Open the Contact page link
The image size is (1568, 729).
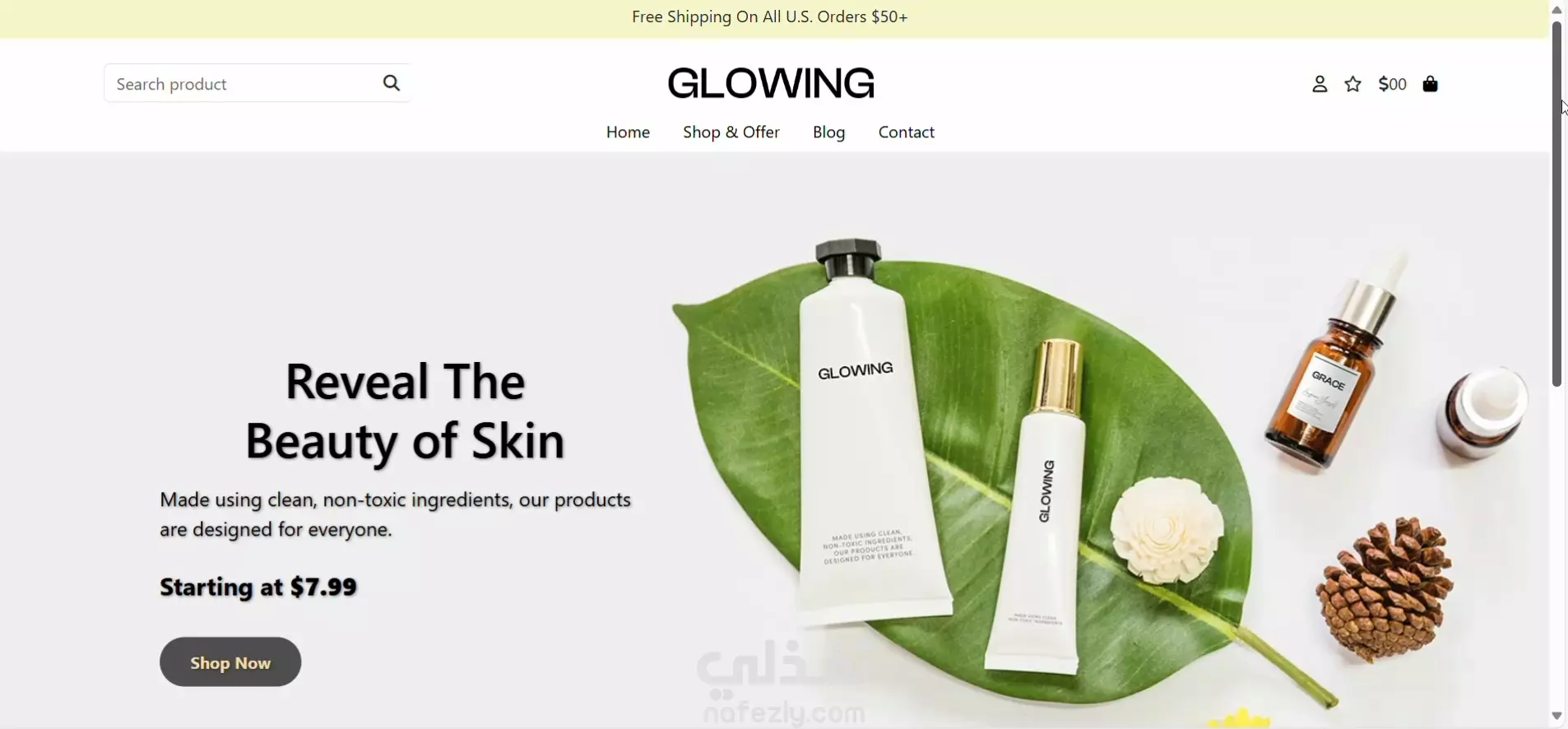pyautogui.click(x=907, y=132)
